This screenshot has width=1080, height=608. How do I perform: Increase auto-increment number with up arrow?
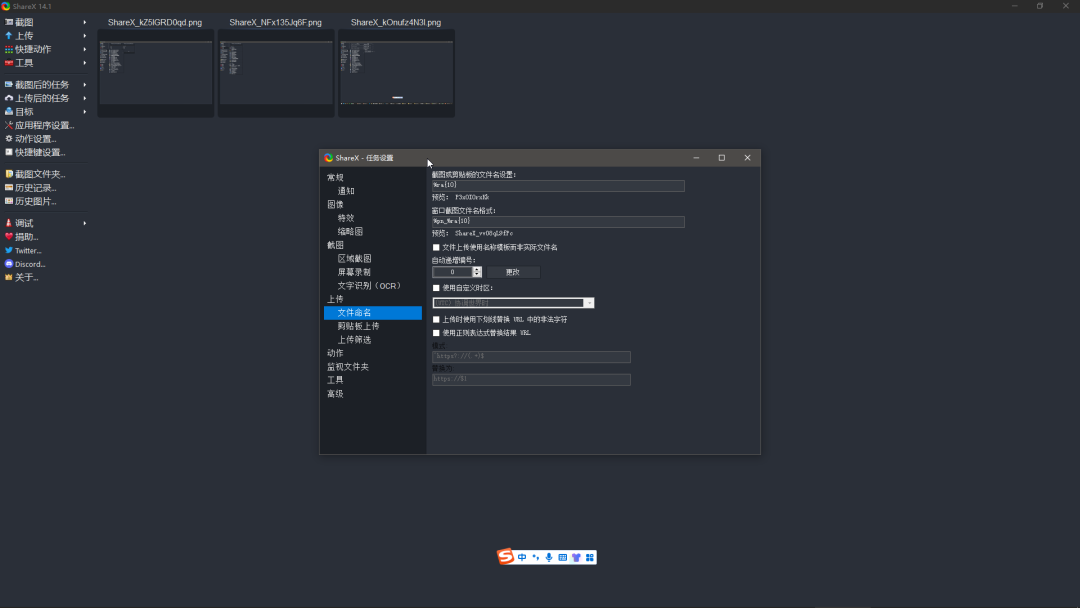pyautogui.click(x=477, y=269)
